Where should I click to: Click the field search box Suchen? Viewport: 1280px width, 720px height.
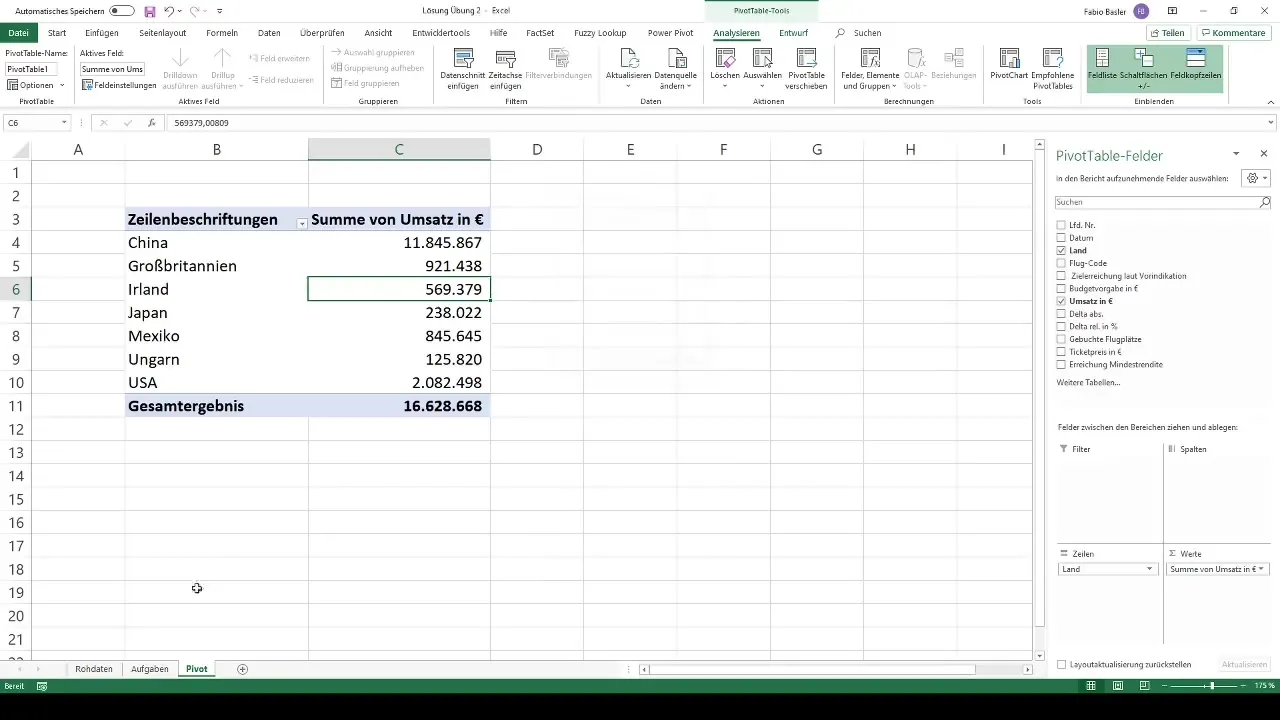point(1163,202)
